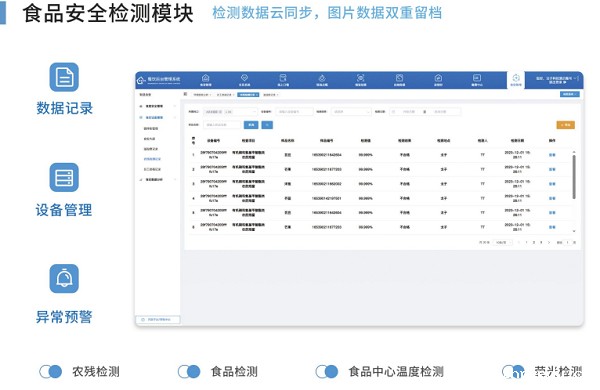Select the blue highlighted sidebar submenu item
The image size is (600, 390).
152,159
